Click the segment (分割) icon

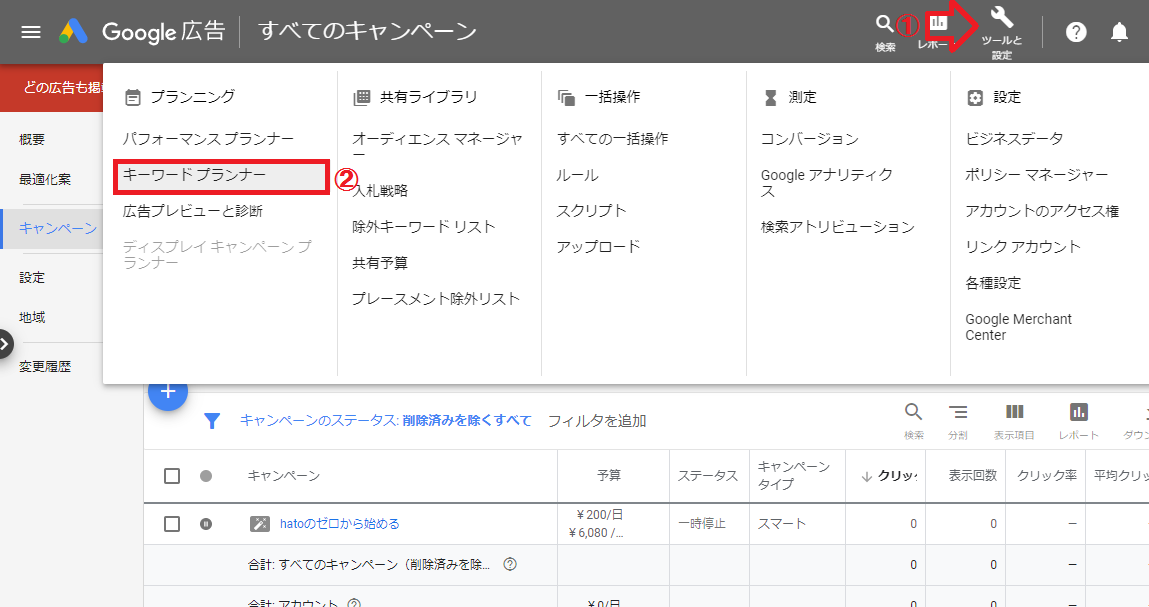[958, 412]
